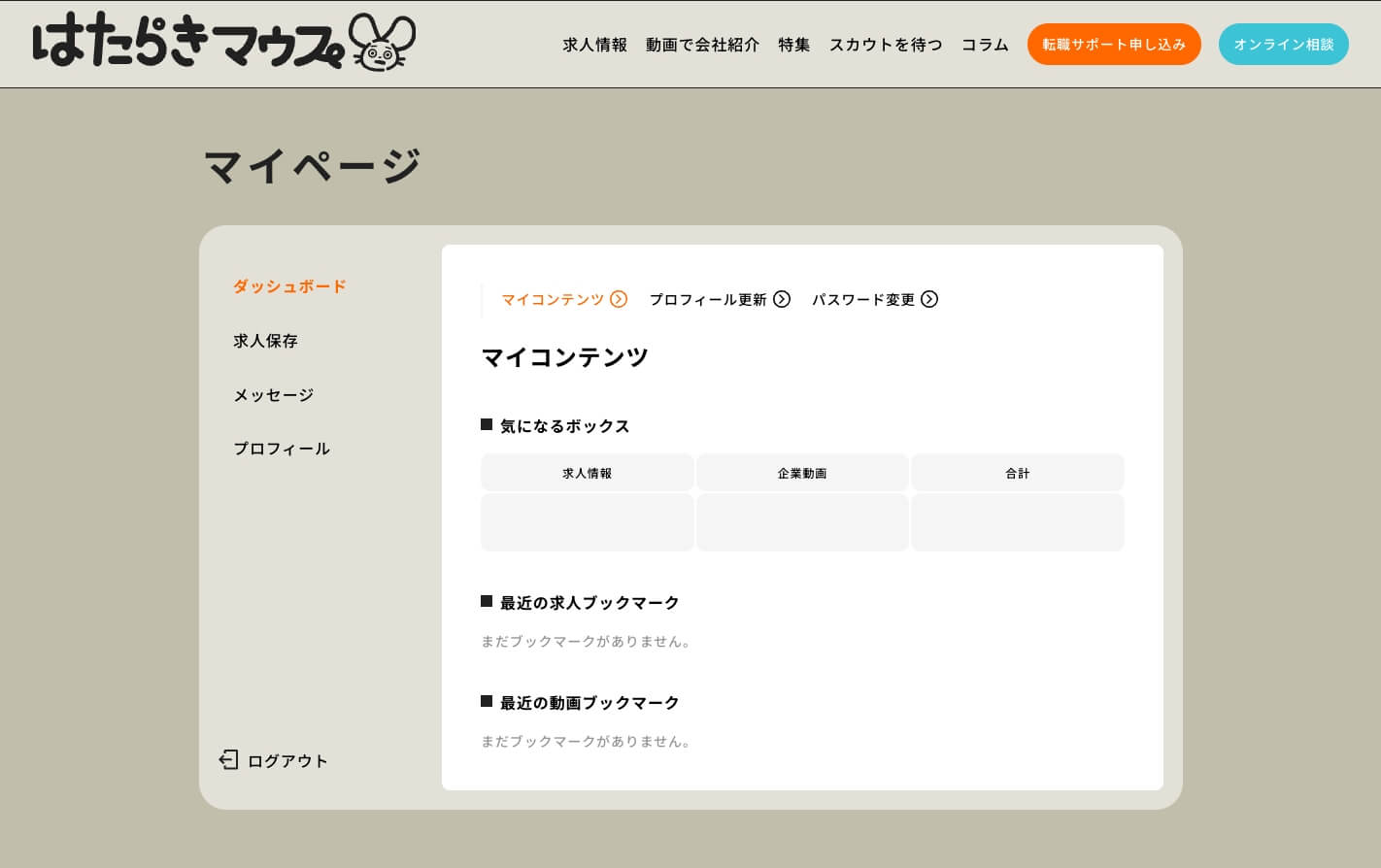Click square marker beside 最近の求人ブックマーク heading

487,601
